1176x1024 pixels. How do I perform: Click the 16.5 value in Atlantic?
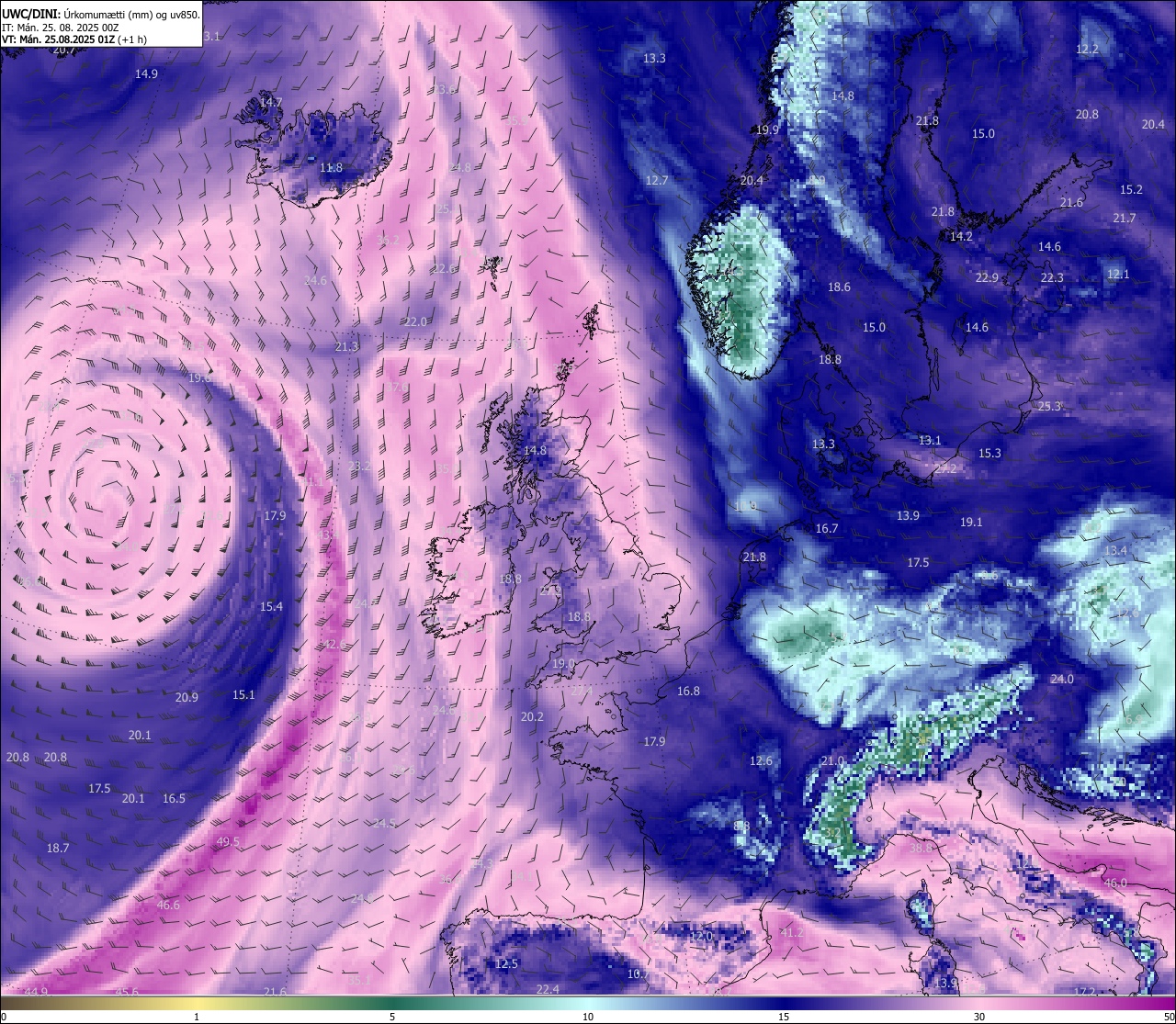click(174, 799)
